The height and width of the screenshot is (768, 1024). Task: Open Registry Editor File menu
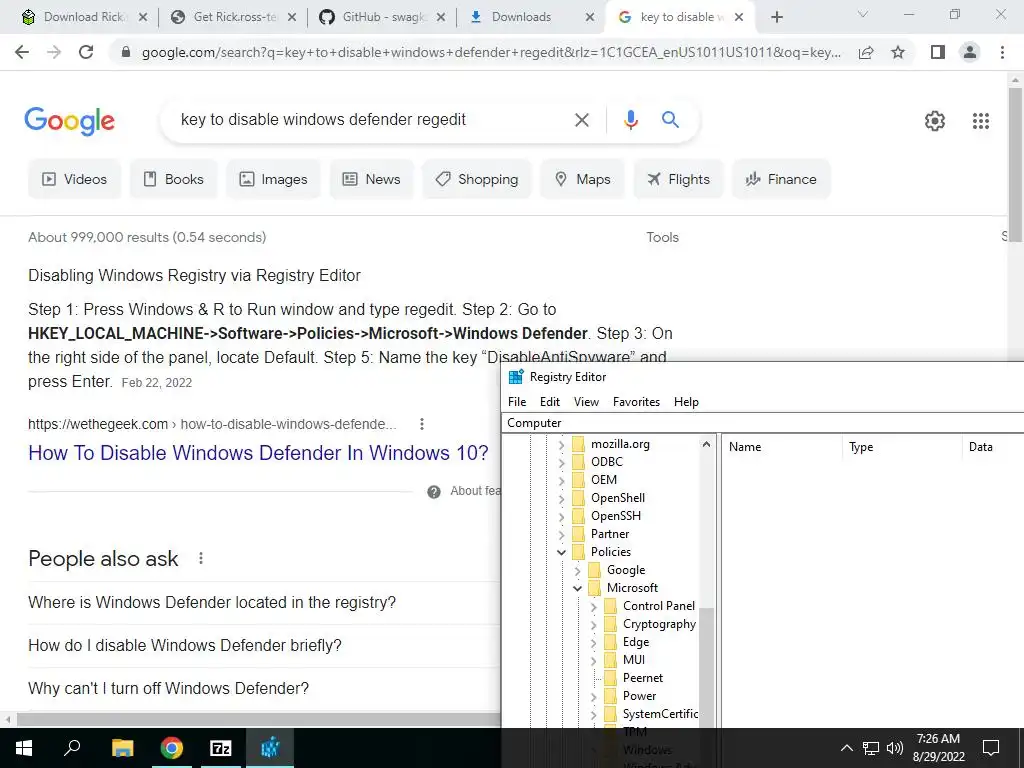[517, 402]
